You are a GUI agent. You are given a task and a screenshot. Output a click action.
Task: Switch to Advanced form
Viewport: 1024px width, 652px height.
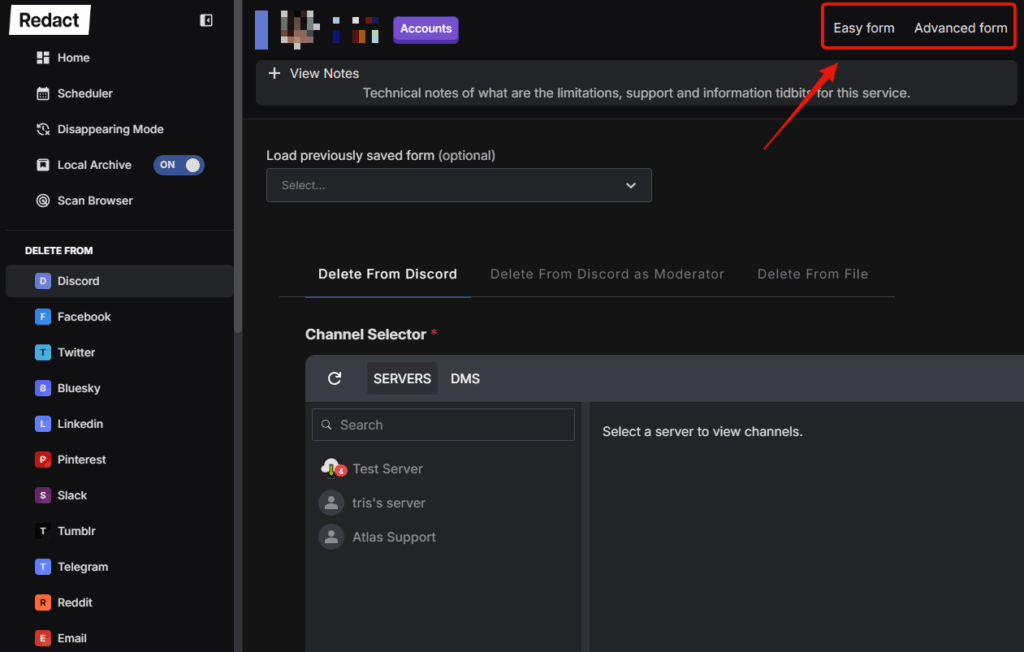coord(960,28)
